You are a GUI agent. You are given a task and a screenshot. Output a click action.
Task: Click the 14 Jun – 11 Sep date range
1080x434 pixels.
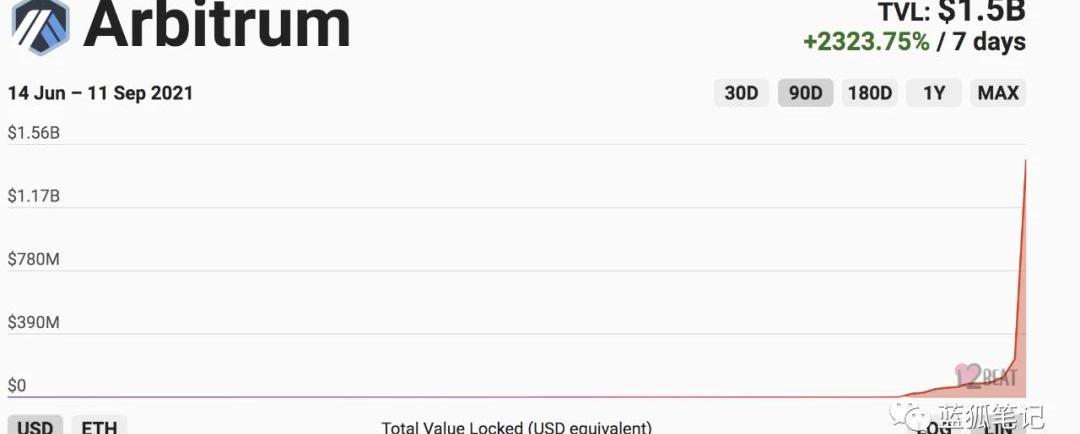(100, 93)
